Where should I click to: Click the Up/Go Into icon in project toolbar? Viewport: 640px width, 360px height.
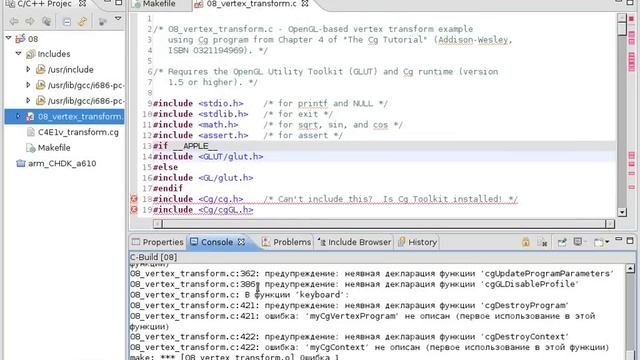(x=47, y=21)
